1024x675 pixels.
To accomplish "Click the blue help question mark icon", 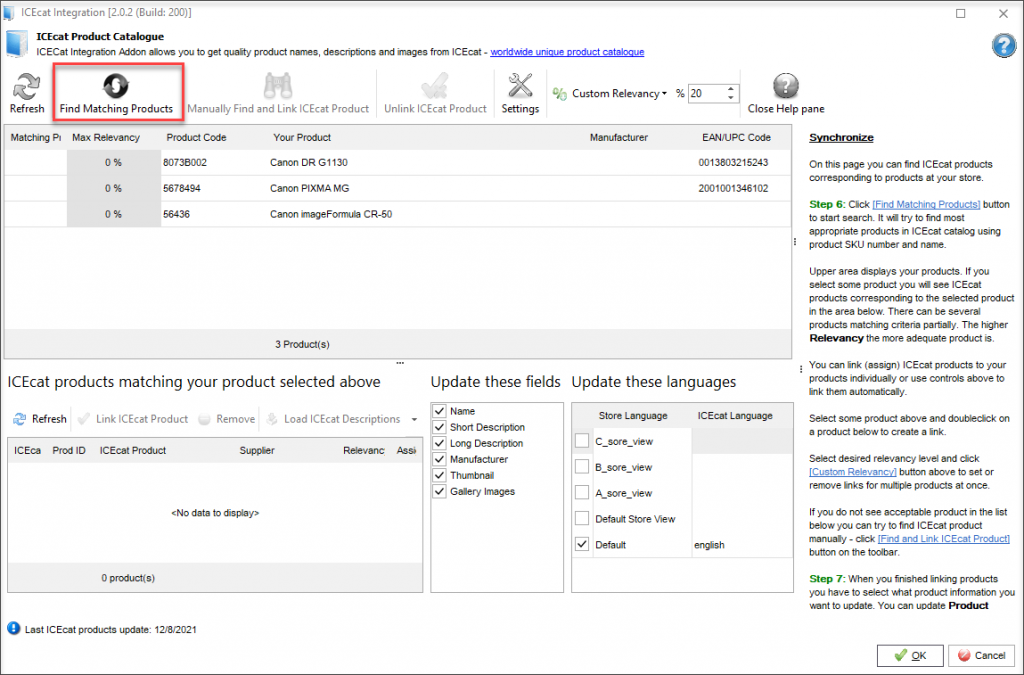I will point(1003,45).
